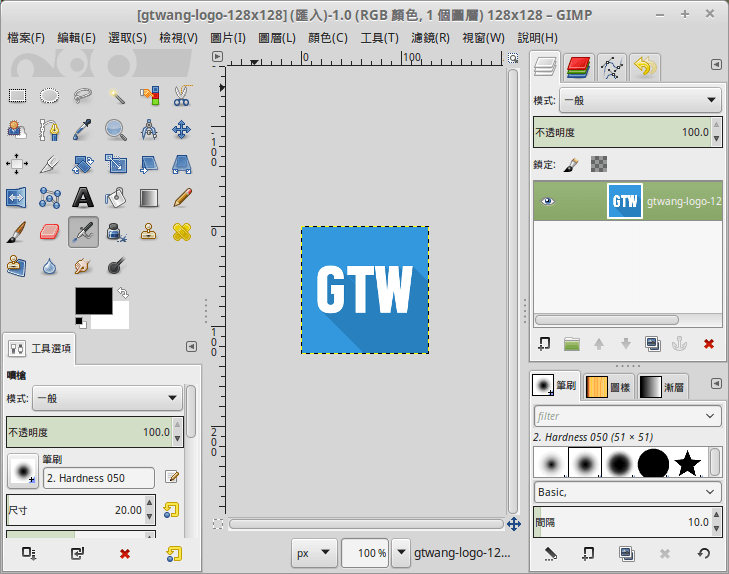Image resolution: width=729 pixels, height=574 pixels.
Task: Select the Shear tool
Action: click(x=149, y=164)
